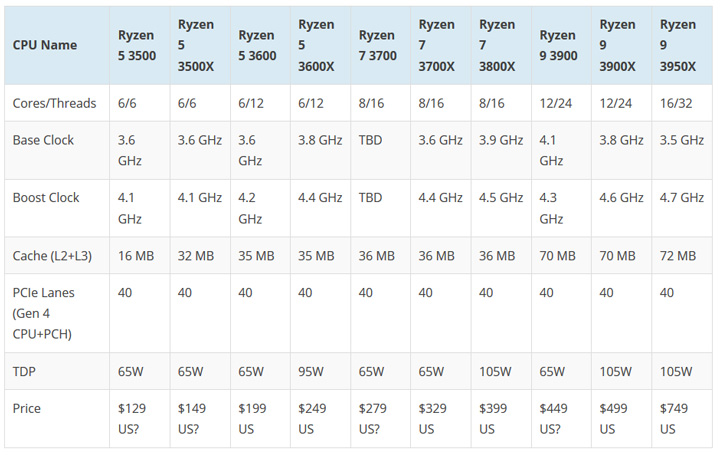
Task: Click the PCIe Lanes row label
Action: click(57, 313)
